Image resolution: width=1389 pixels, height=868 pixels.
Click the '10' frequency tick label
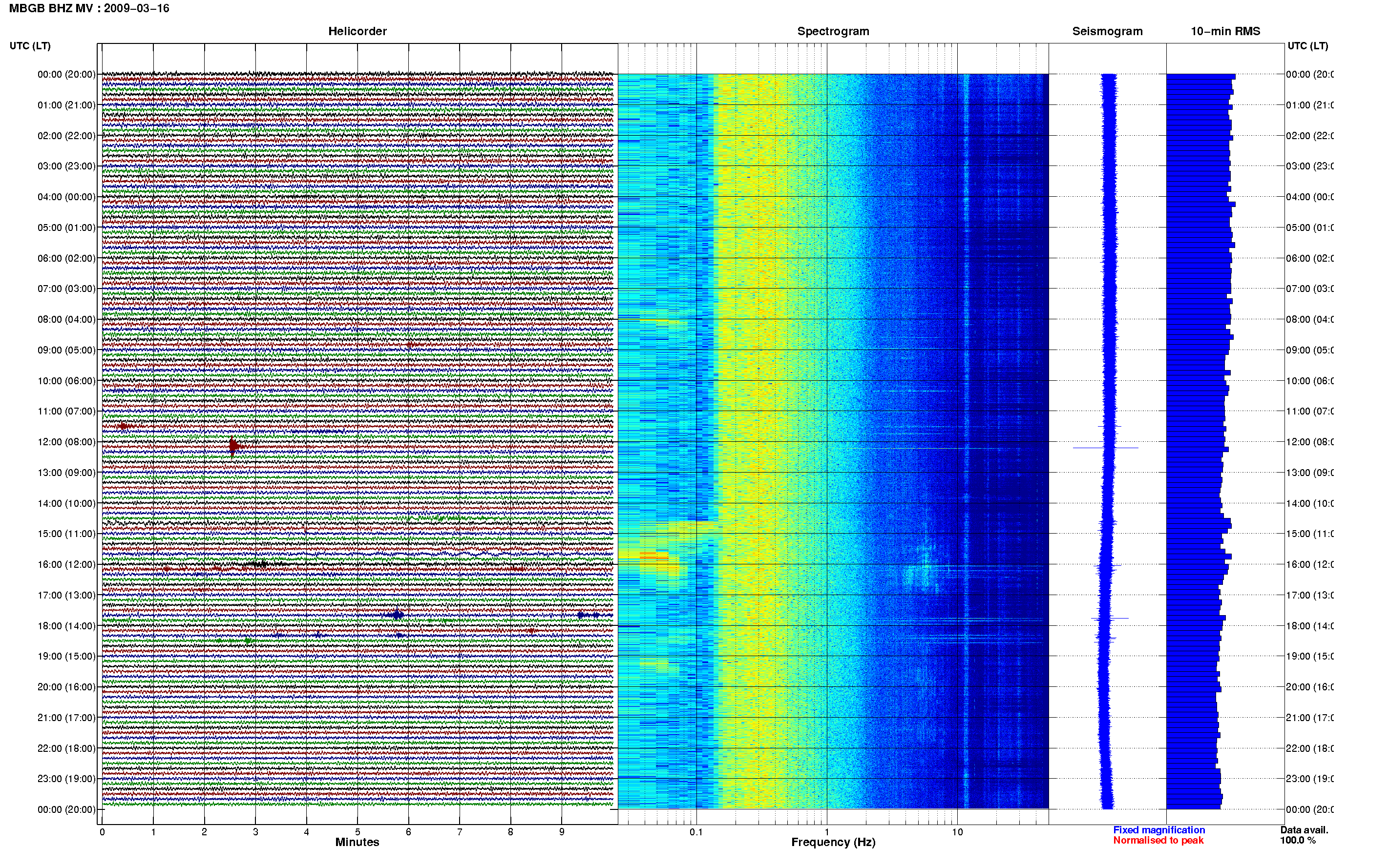pyautogui.click(x=957, y=832)
